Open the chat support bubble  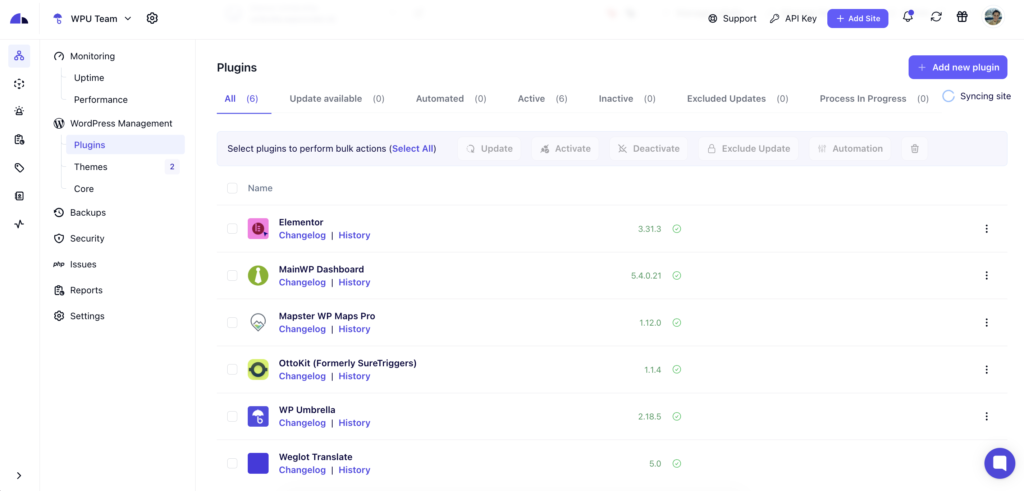pyautogui.click(x=1000, y=464)
